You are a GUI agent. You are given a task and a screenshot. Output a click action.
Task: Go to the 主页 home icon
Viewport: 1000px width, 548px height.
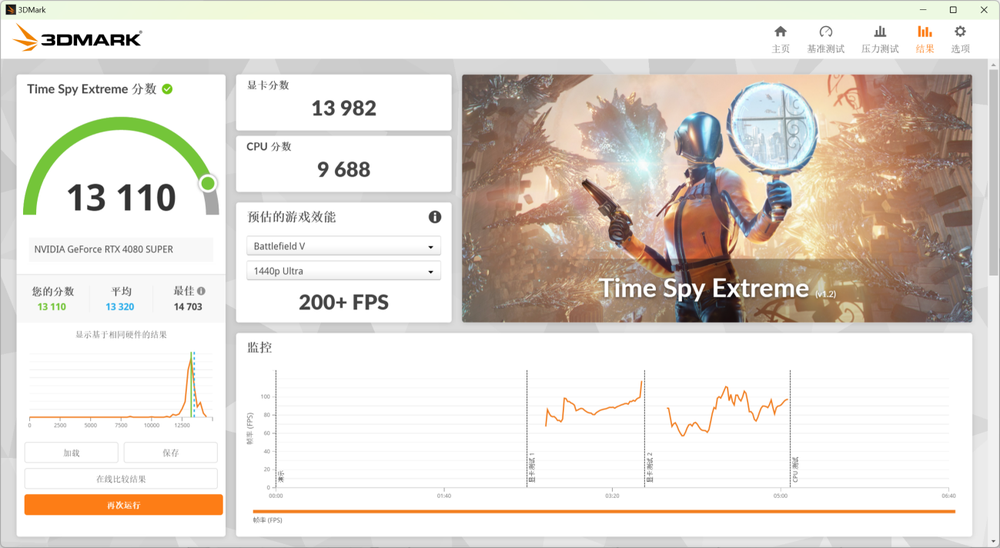point(780,38)
